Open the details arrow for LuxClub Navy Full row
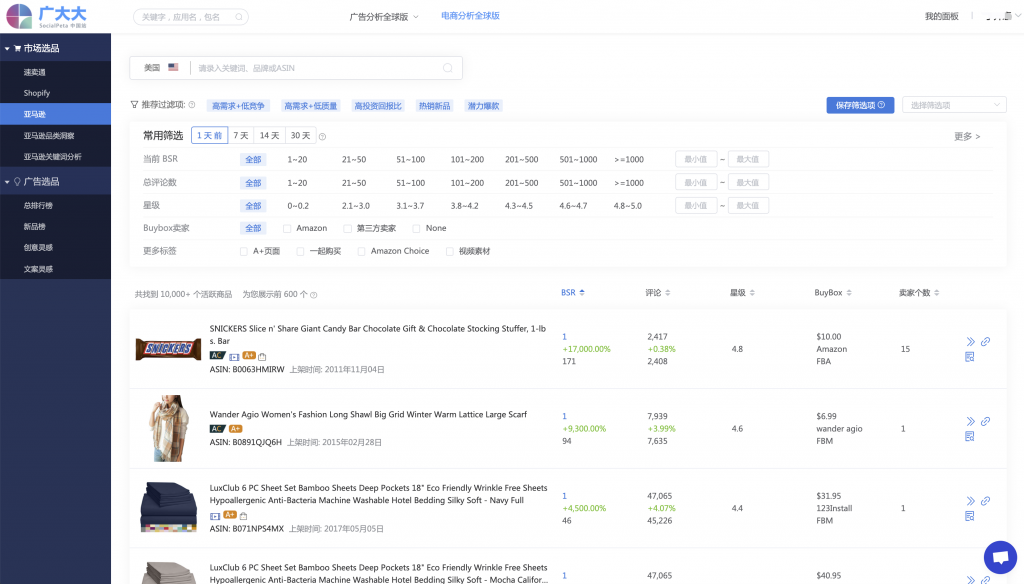Screen dimensions: 1024x584 (970, 501)
